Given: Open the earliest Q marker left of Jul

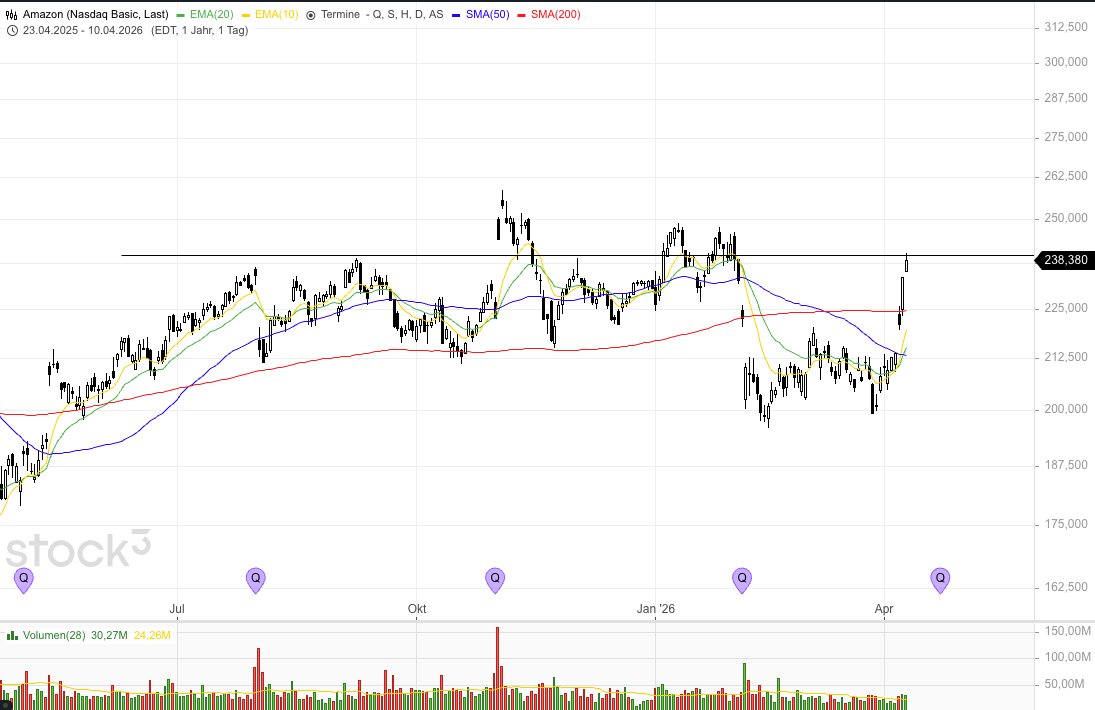Looking at the screenshot, I should pyautogui.click(x=24, y=579).
